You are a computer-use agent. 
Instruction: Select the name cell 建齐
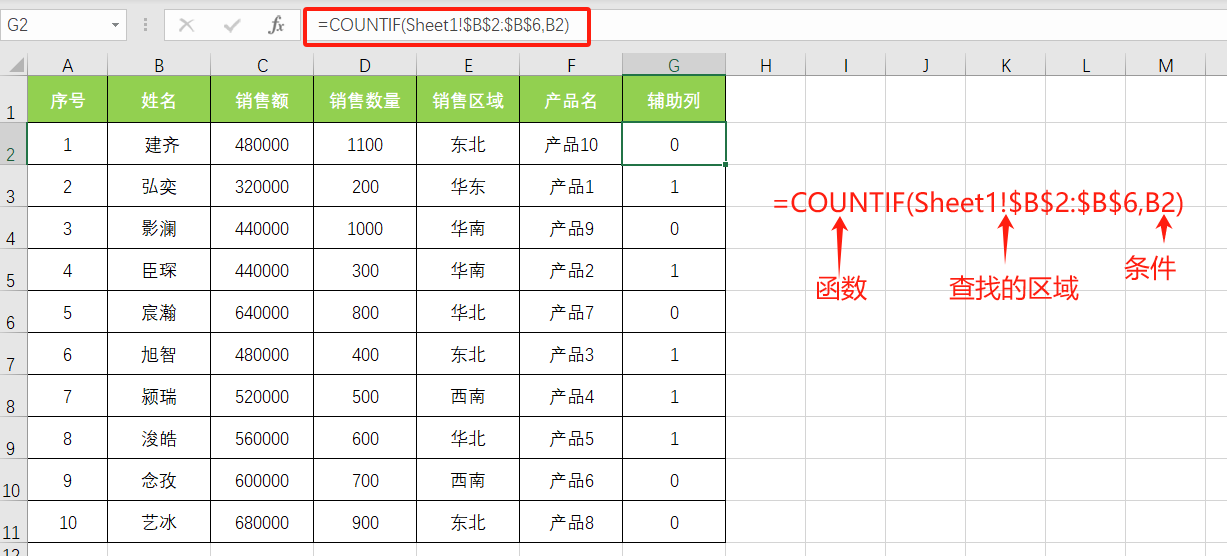159,144
